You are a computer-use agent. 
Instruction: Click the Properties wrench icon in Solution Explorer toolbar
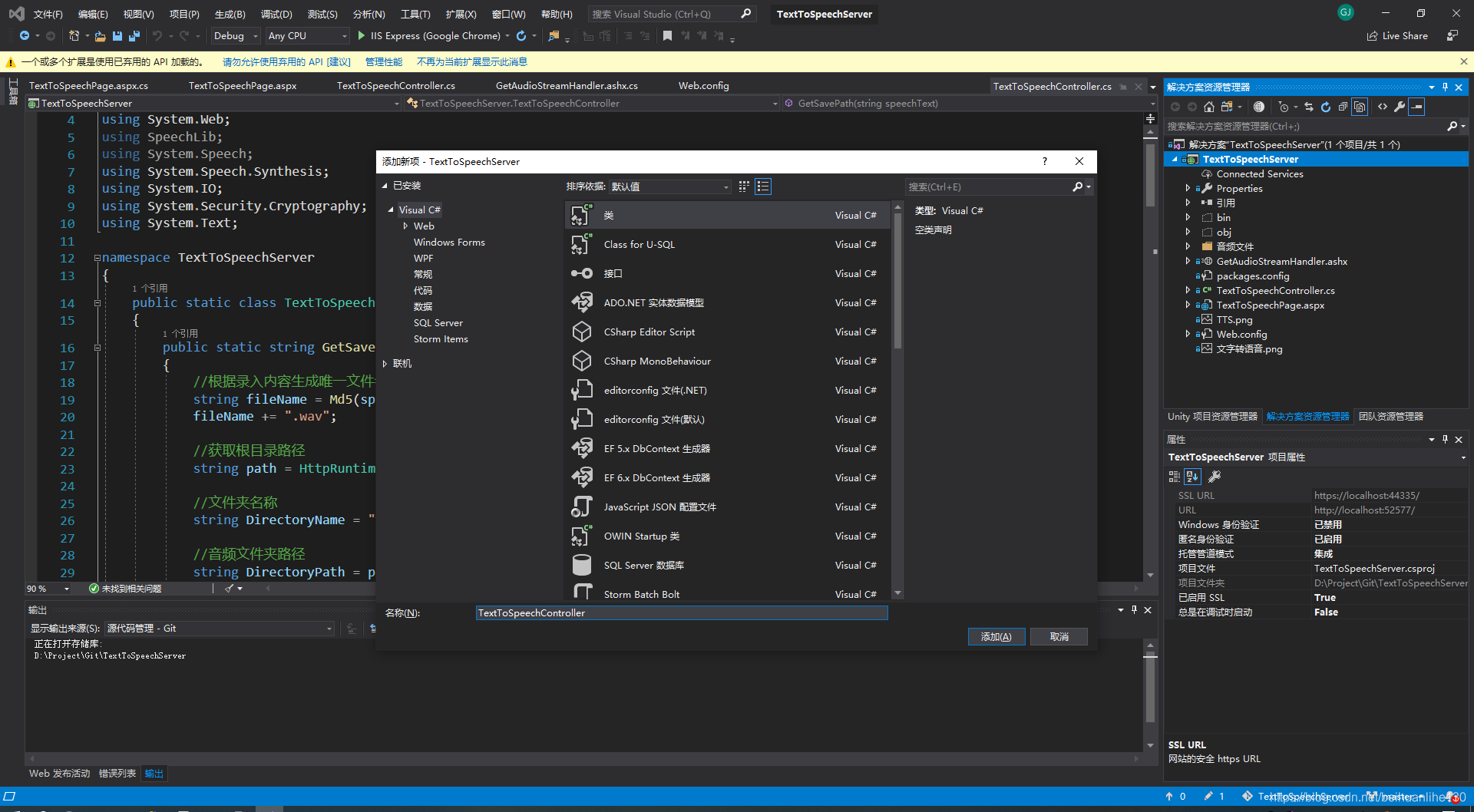pyautogui.click(x=1400, y=107)
